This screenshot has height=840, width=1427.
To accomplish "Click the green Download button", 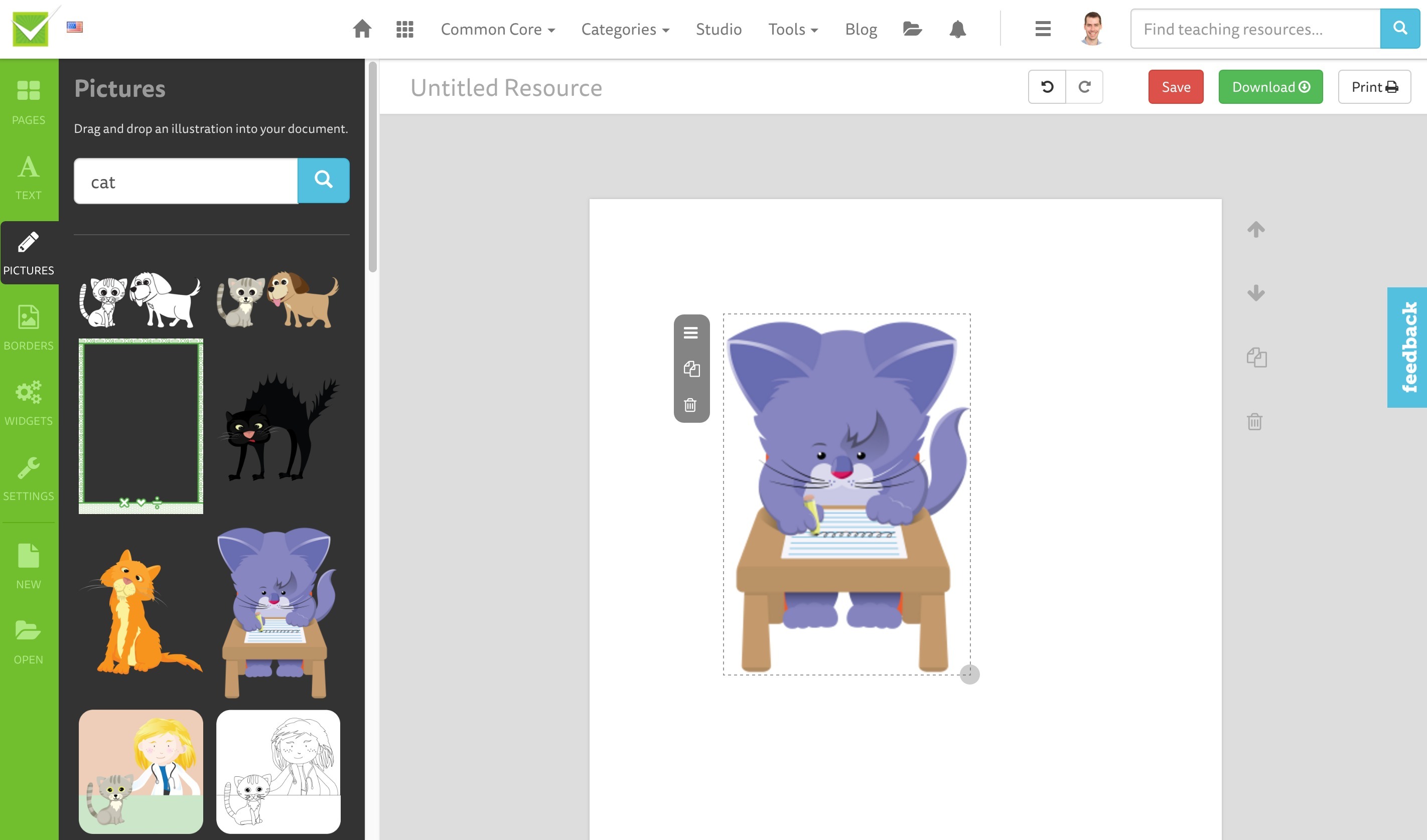I will (1270, 87).
